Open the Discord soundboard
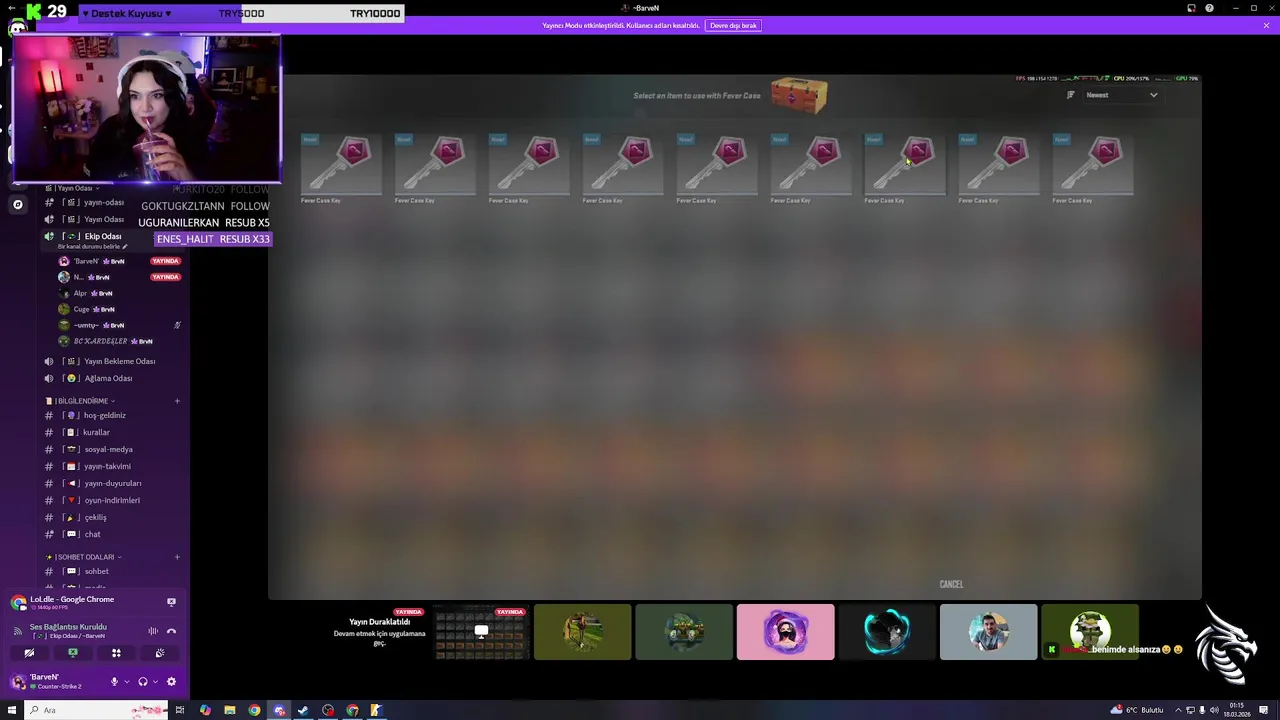 (x=160, y=653)
